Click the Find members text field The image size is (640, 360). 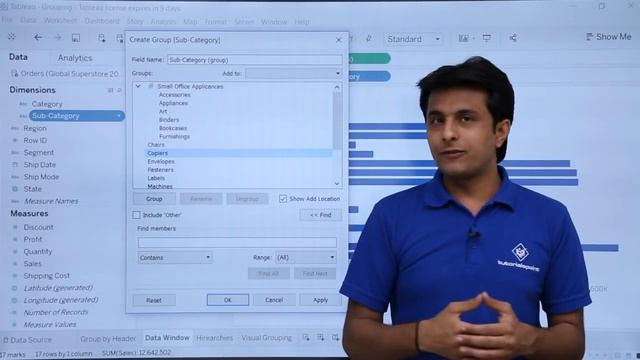point(237,243)
